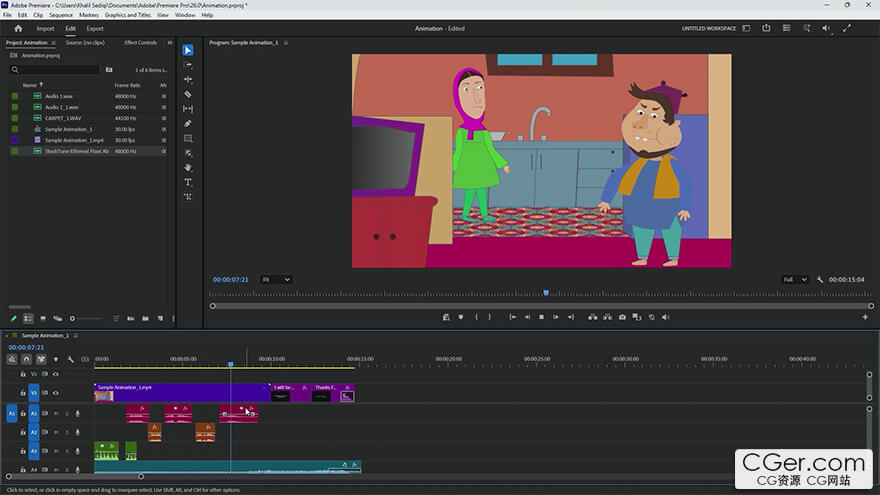
Task: Click the violet label swatch of Sample Animation_1.mp4
Action: click(x=15, y=140)
